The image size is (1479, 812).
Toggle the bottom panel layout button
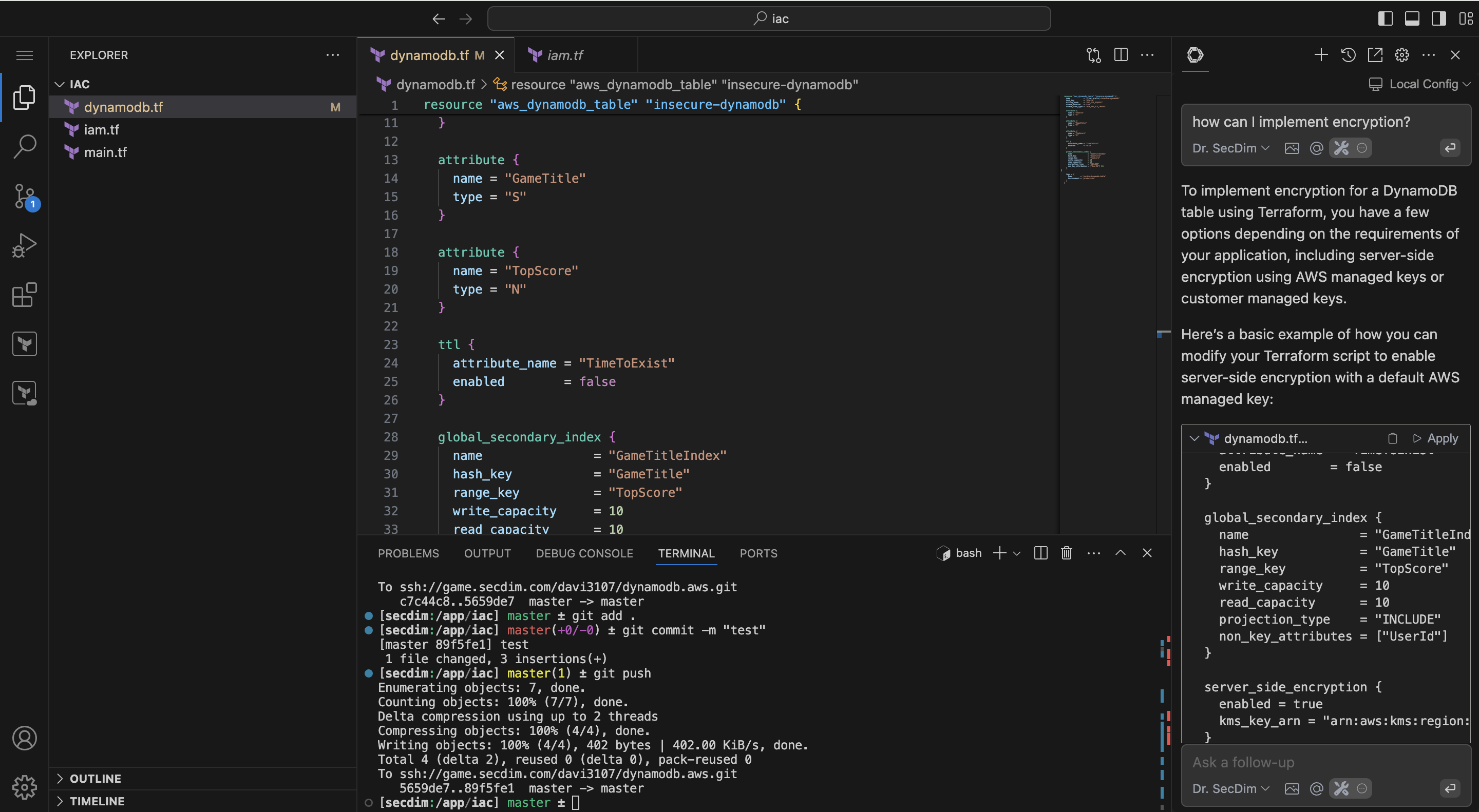(x=1412, y=18)
